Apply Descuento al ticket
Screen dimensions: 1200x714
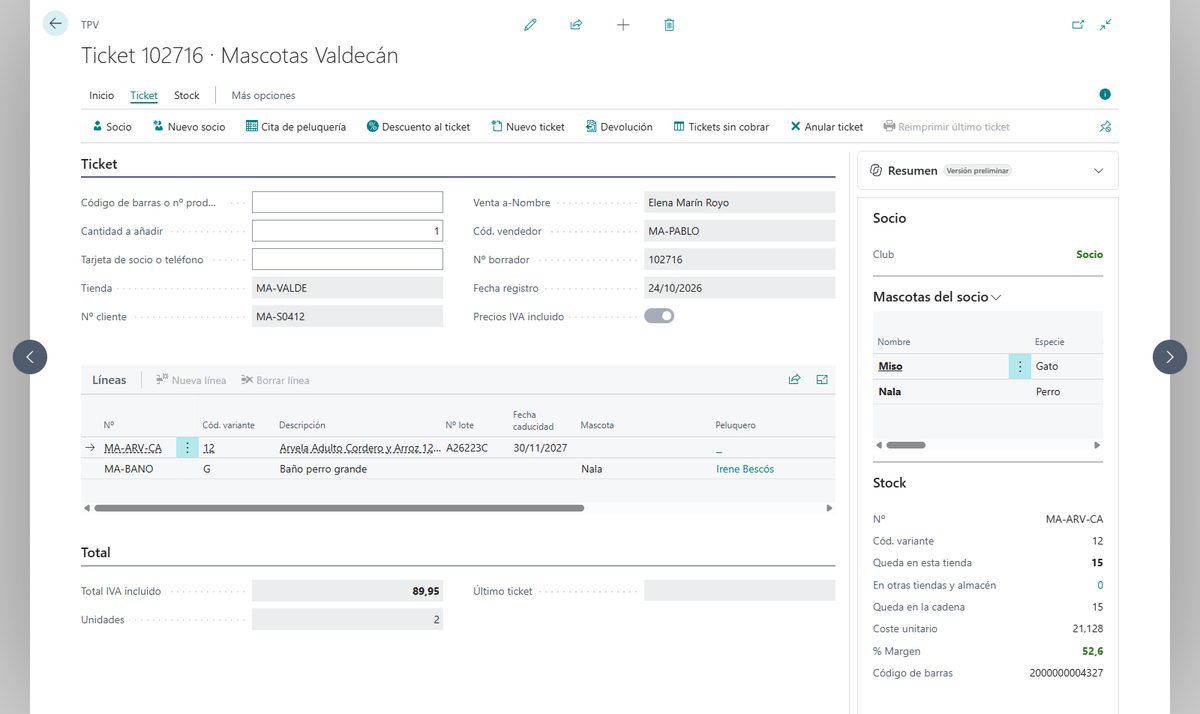pos(418,127)
